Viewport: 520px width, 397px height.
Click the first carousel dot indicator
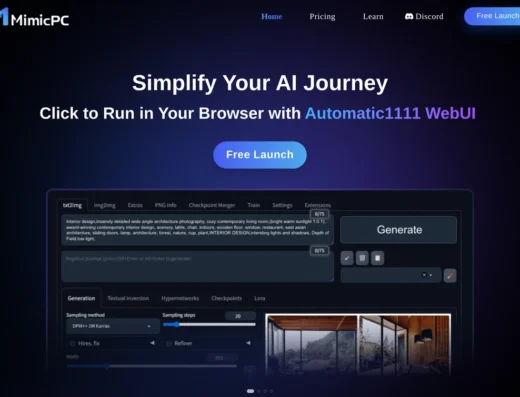point(250,391)
